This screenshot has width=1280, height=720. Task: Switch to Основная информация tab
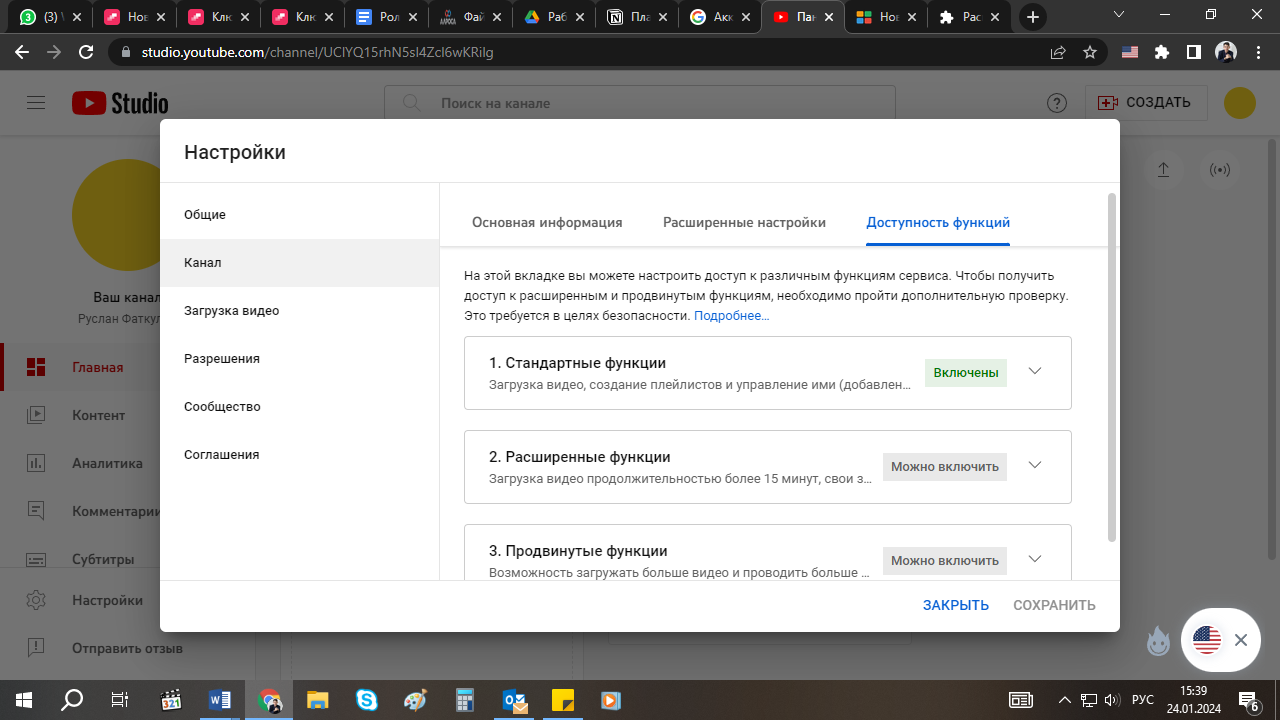547,223
